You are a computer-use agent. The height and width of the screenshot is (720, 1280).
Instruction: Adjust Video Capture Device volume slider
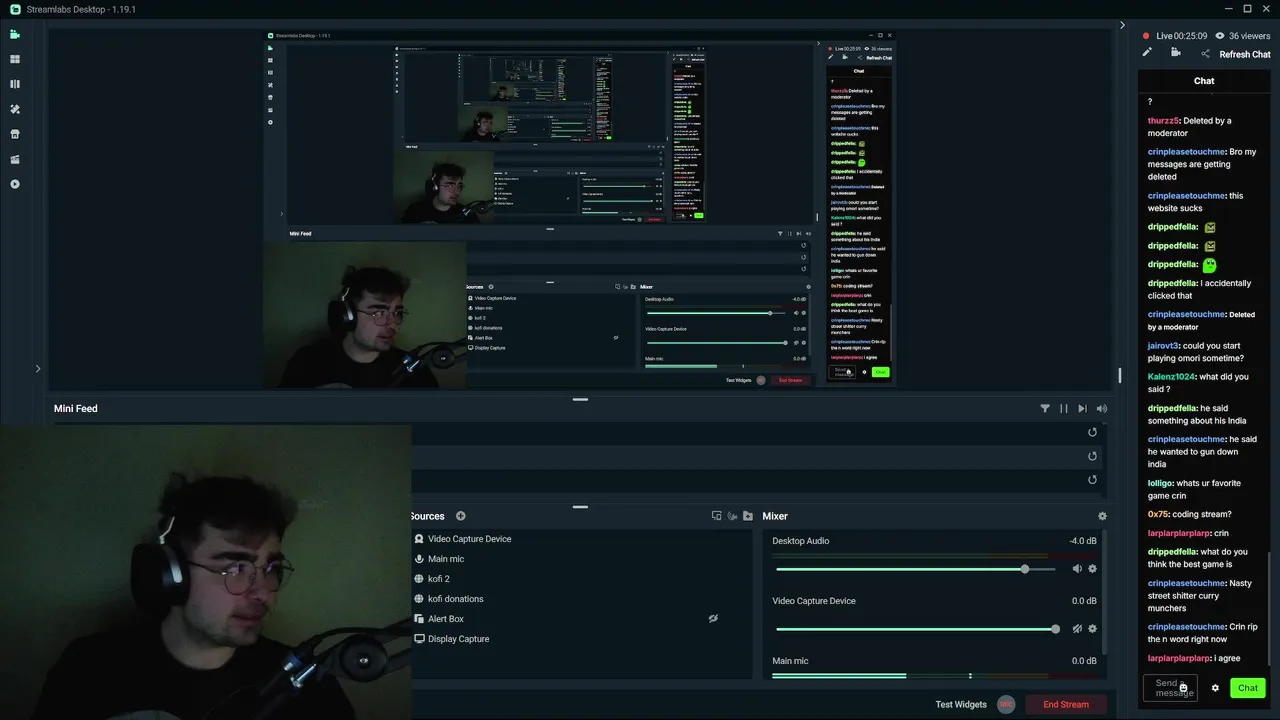(x=915, y=629)
